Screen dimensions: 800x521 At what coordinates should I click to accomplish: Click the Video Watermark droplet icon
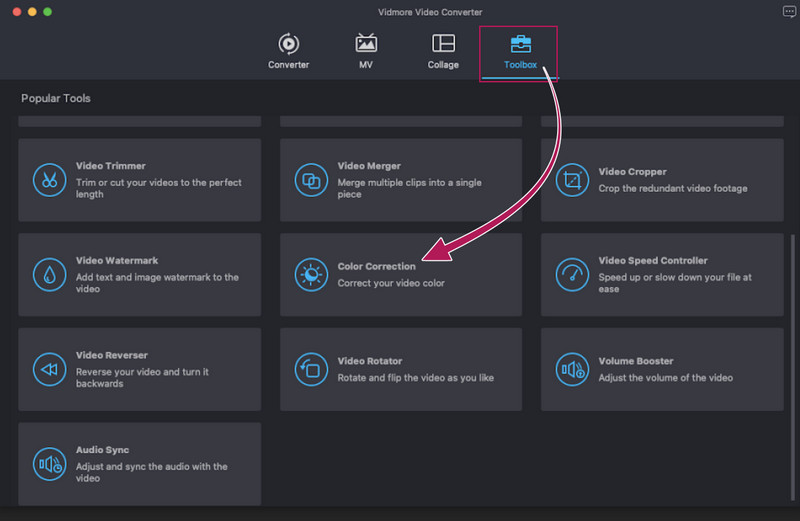(x=48, y=274)
